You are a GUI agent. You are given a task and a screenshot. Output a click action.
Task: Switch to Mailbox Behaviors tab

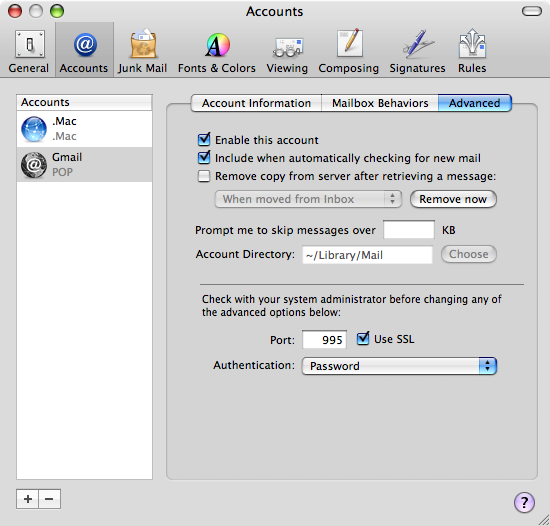click(x=380, y=103)
